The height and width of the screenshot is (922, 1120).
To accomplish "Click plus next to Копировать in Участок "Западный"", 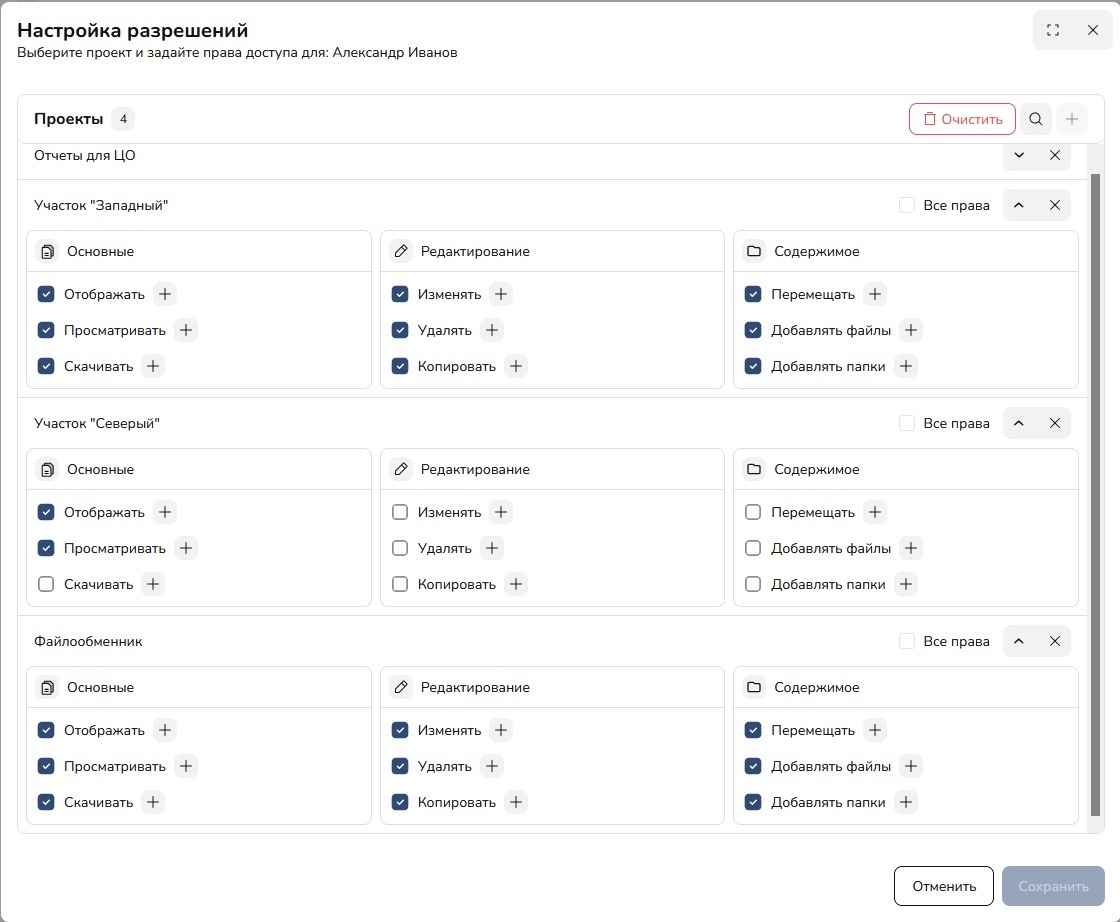I will pos(516,366).
